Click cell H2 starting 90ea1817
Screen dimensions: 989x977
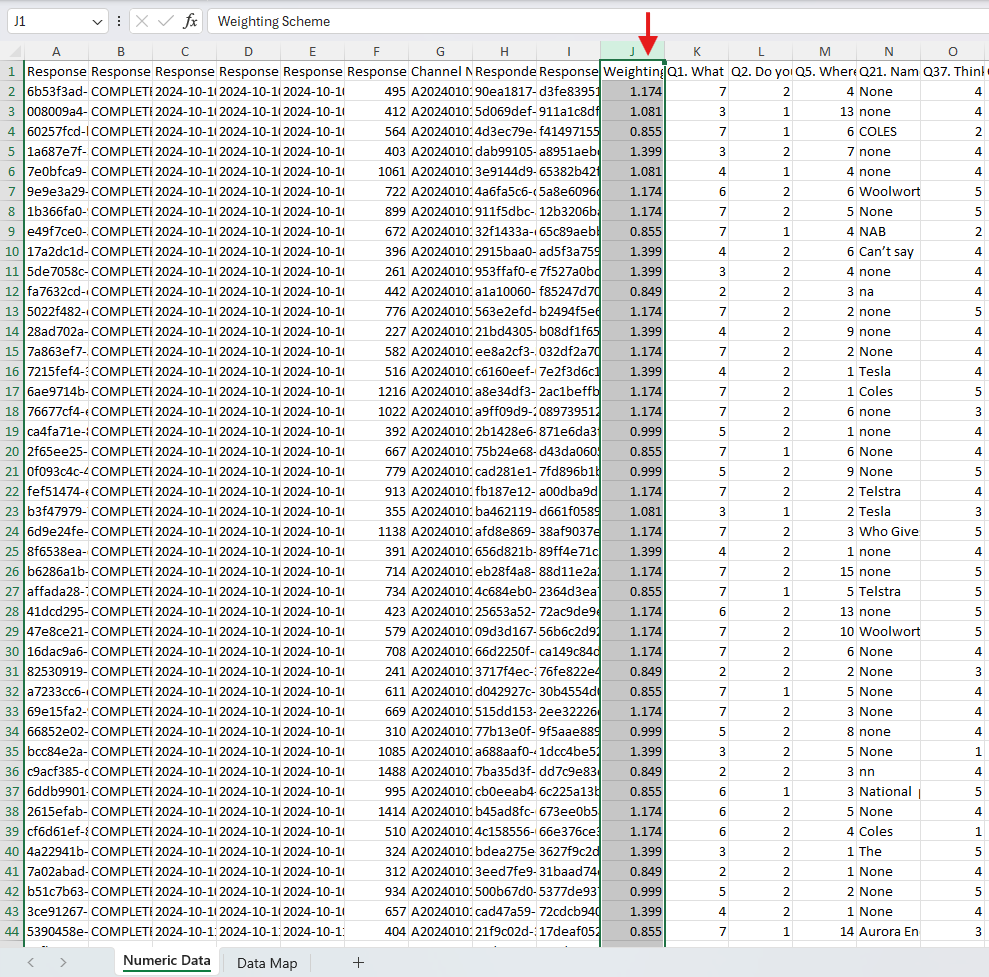(504, 91)
